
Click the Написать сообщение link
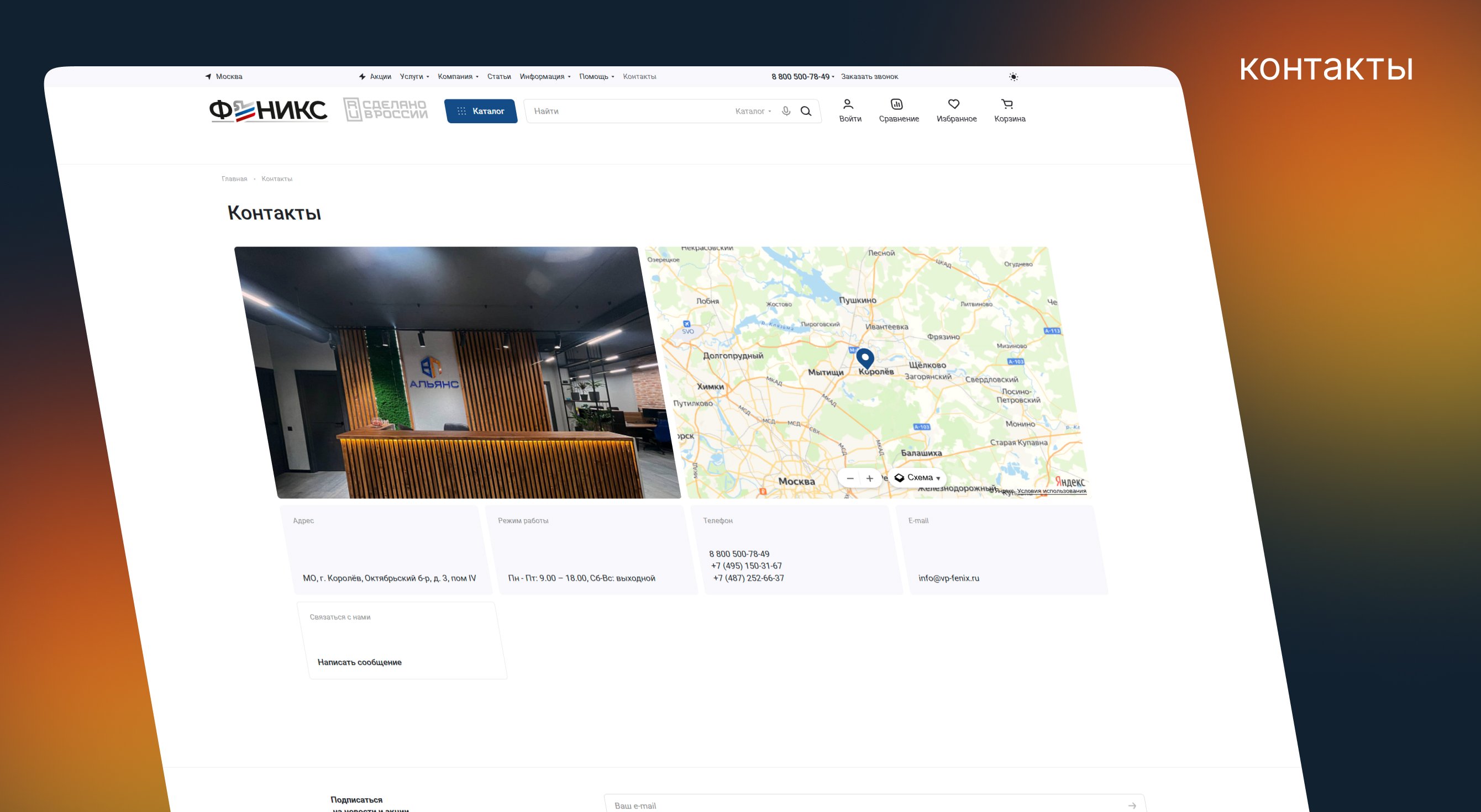tap(359, 662)
